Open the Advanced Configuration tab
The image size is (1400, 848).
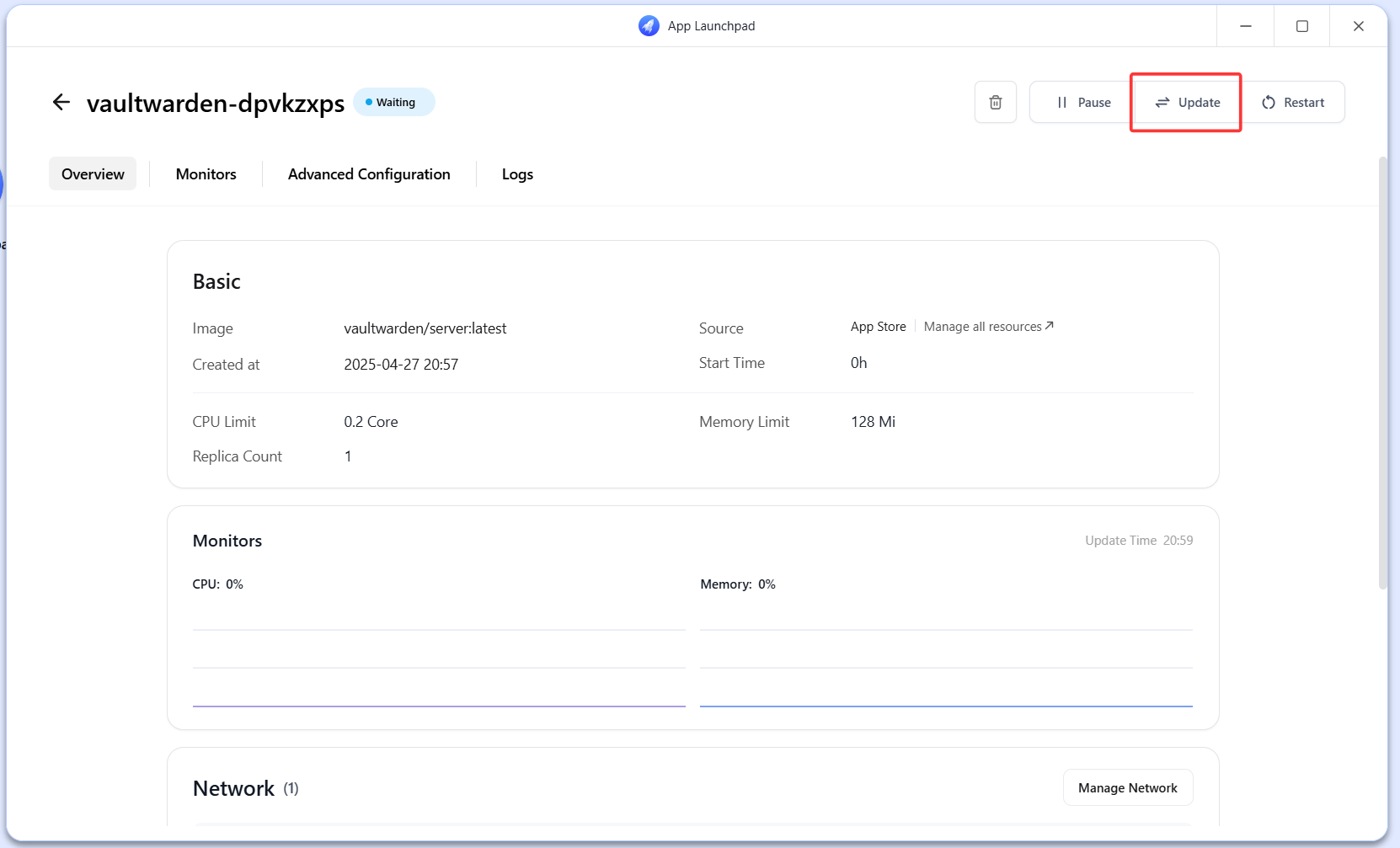pyautogui.click(x=369, y=173)
